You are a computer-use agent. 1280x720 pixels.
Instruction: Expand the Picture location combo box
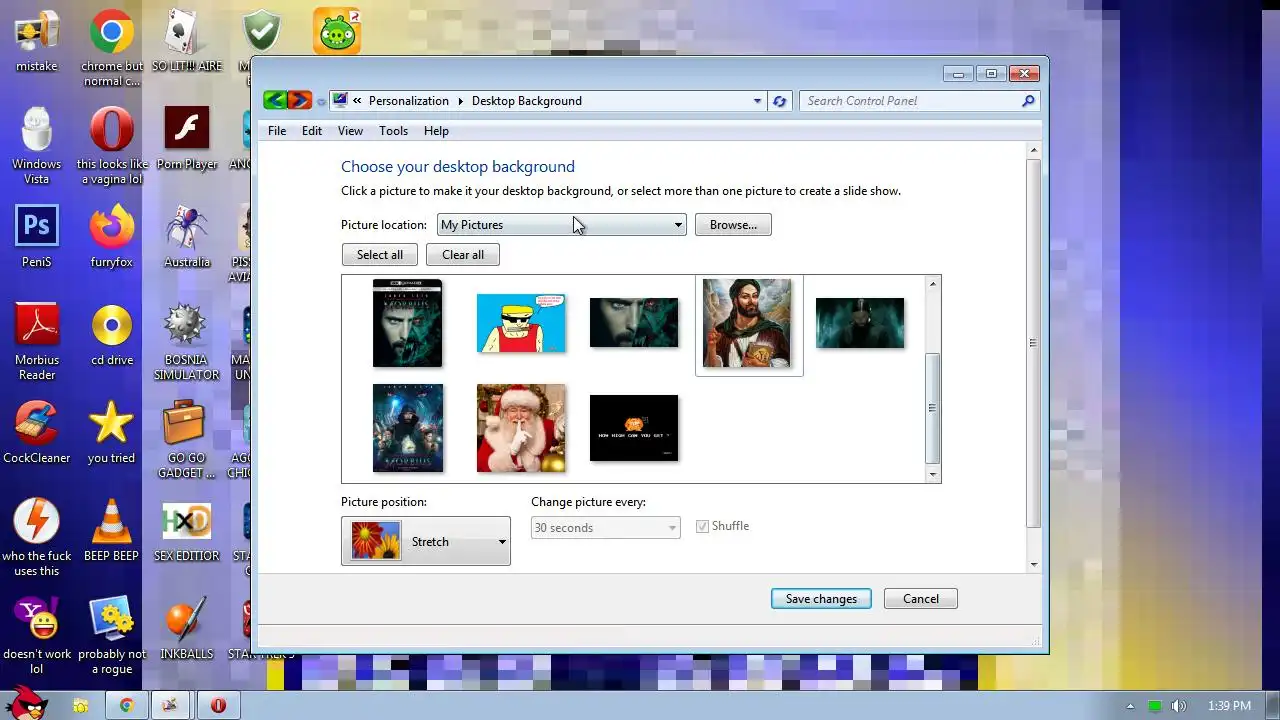(561, 225)
